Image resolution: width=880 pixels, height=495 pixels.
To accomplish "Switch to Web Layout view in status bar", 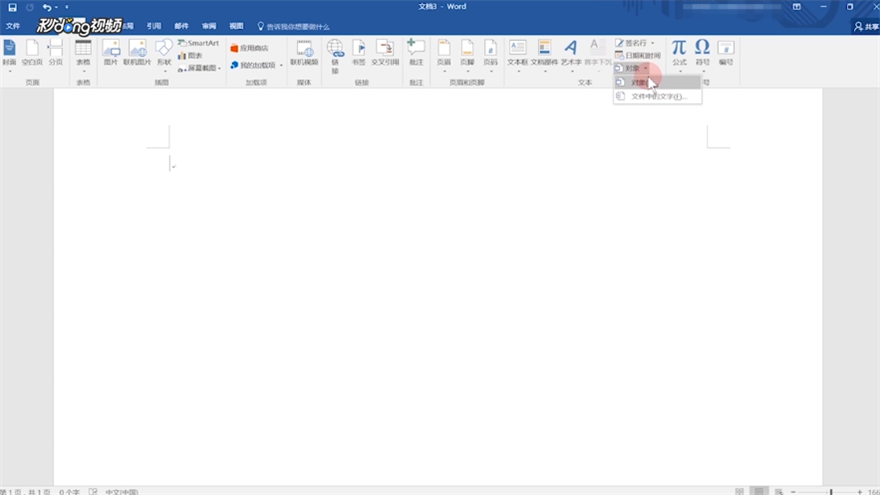I will pyautogui.click(x=778, y=492).
